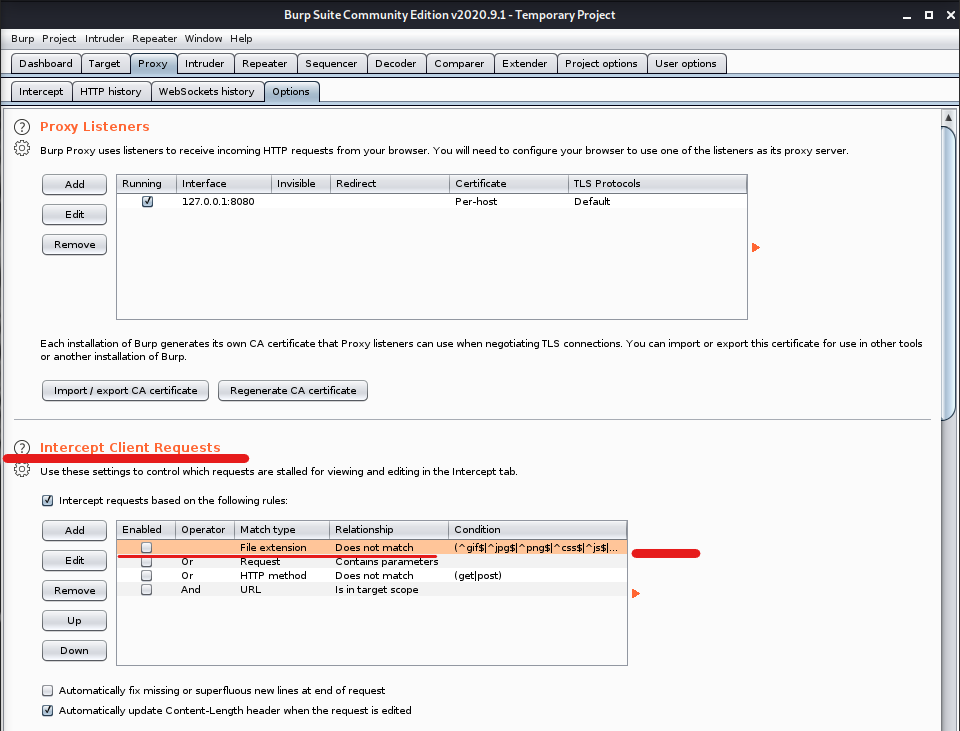Image resolution: width=960 pixels, height=731 pixels.
Task: Go to the Intercept sub-tab
Action: [x=41, y=92]
